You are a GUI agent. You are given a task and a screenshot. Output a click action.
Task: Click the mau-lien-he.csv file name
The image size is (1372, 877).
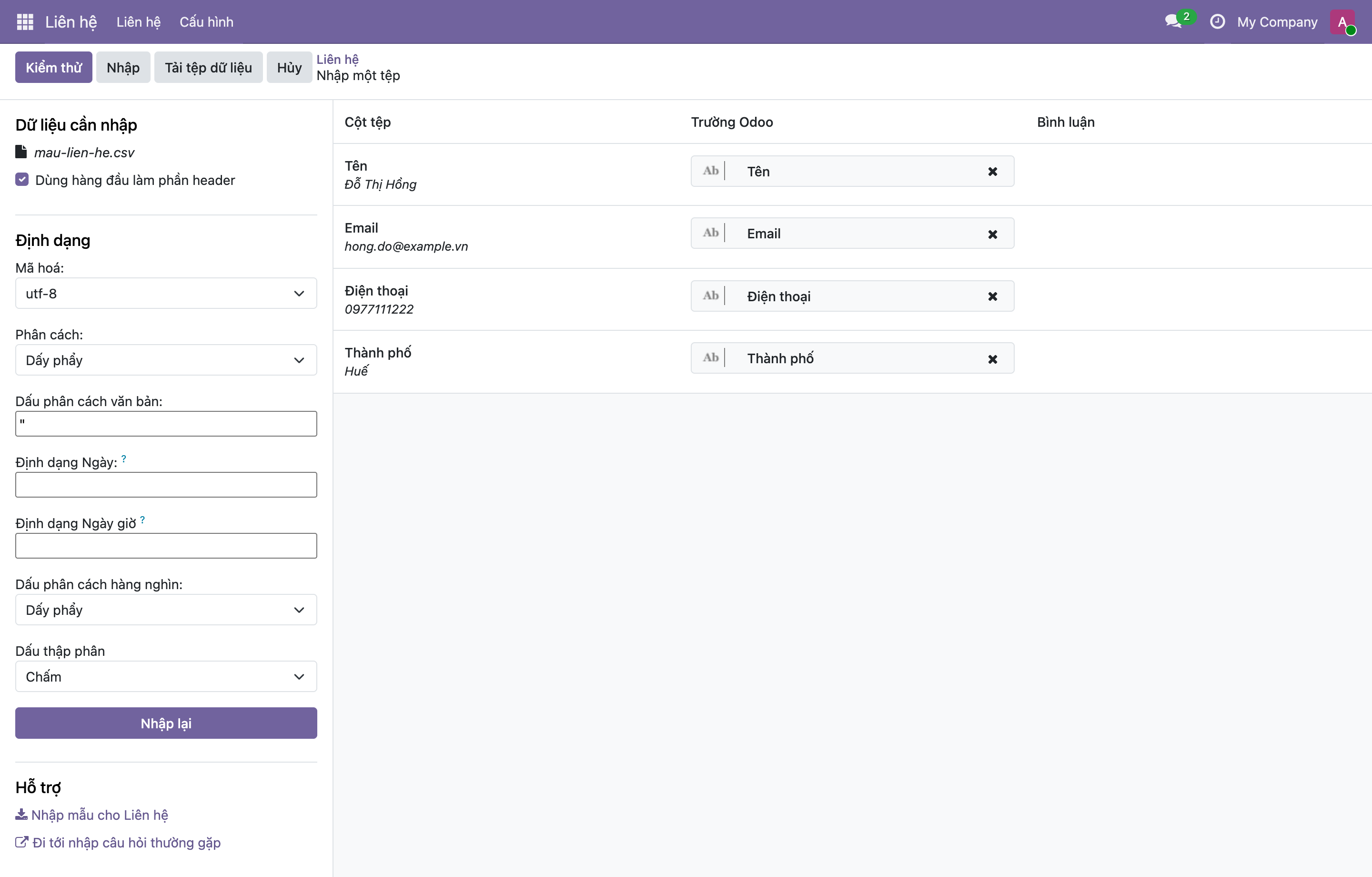(84, 152)
